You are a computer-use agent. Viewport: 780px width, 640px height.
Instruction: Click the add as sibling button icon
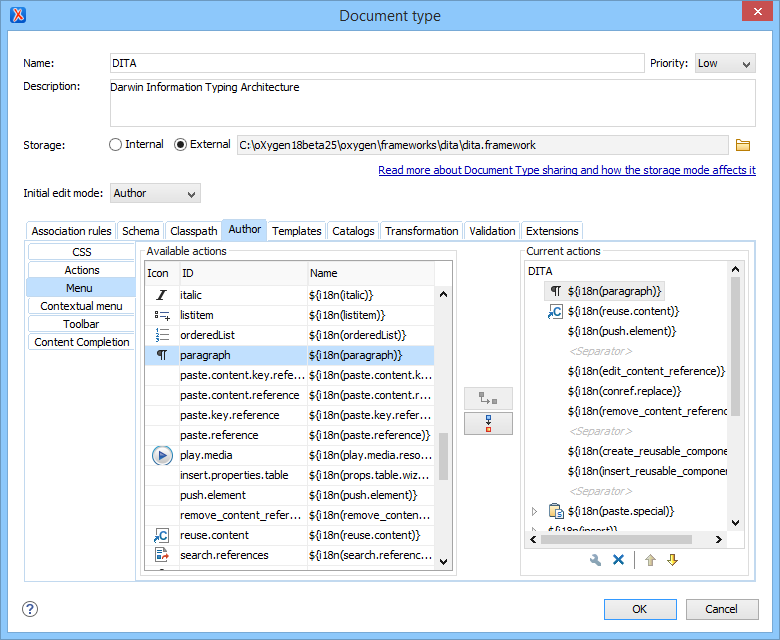tap(488, 424)
